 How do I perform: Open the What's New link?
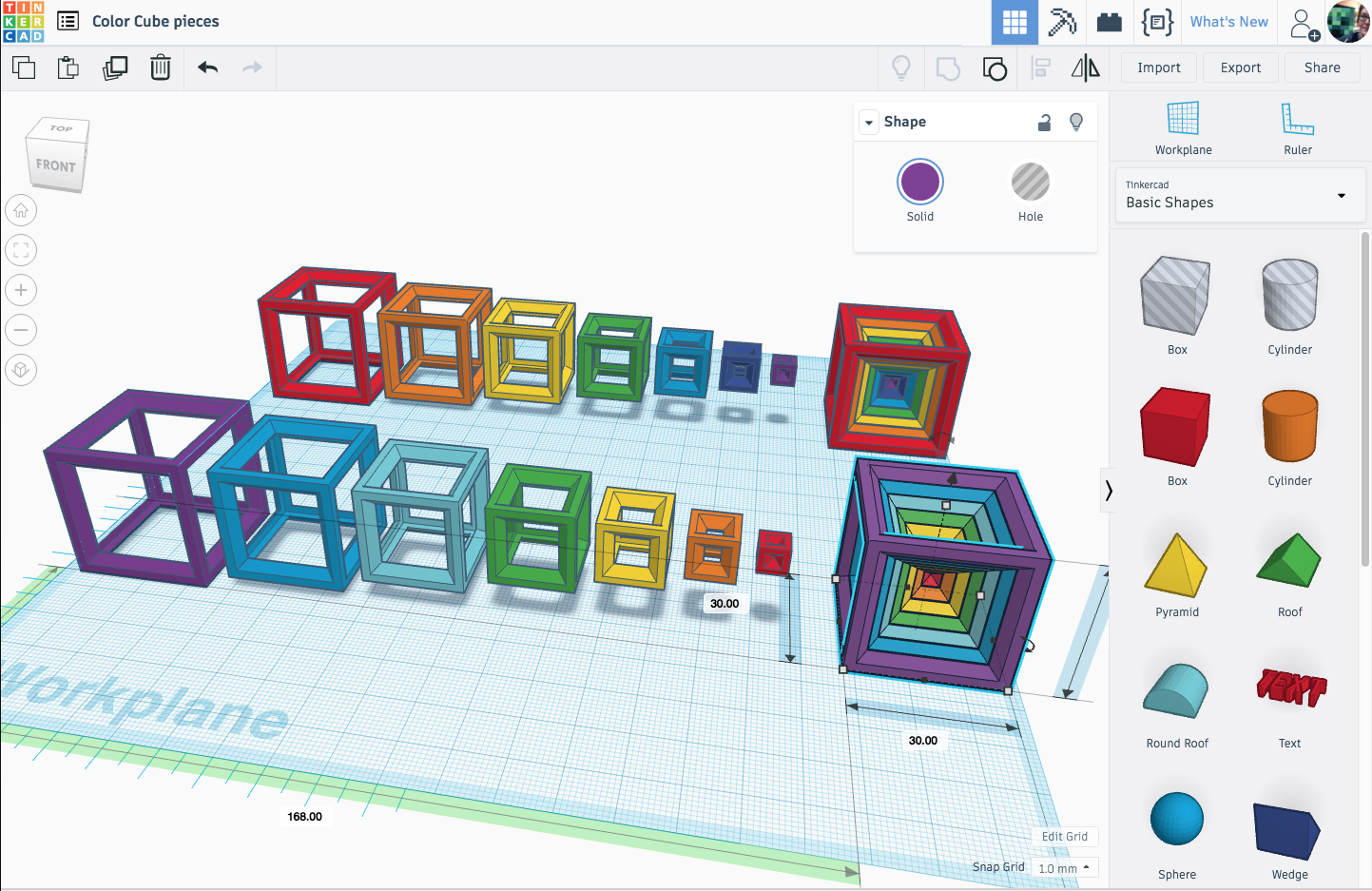tap(1228, 22)
